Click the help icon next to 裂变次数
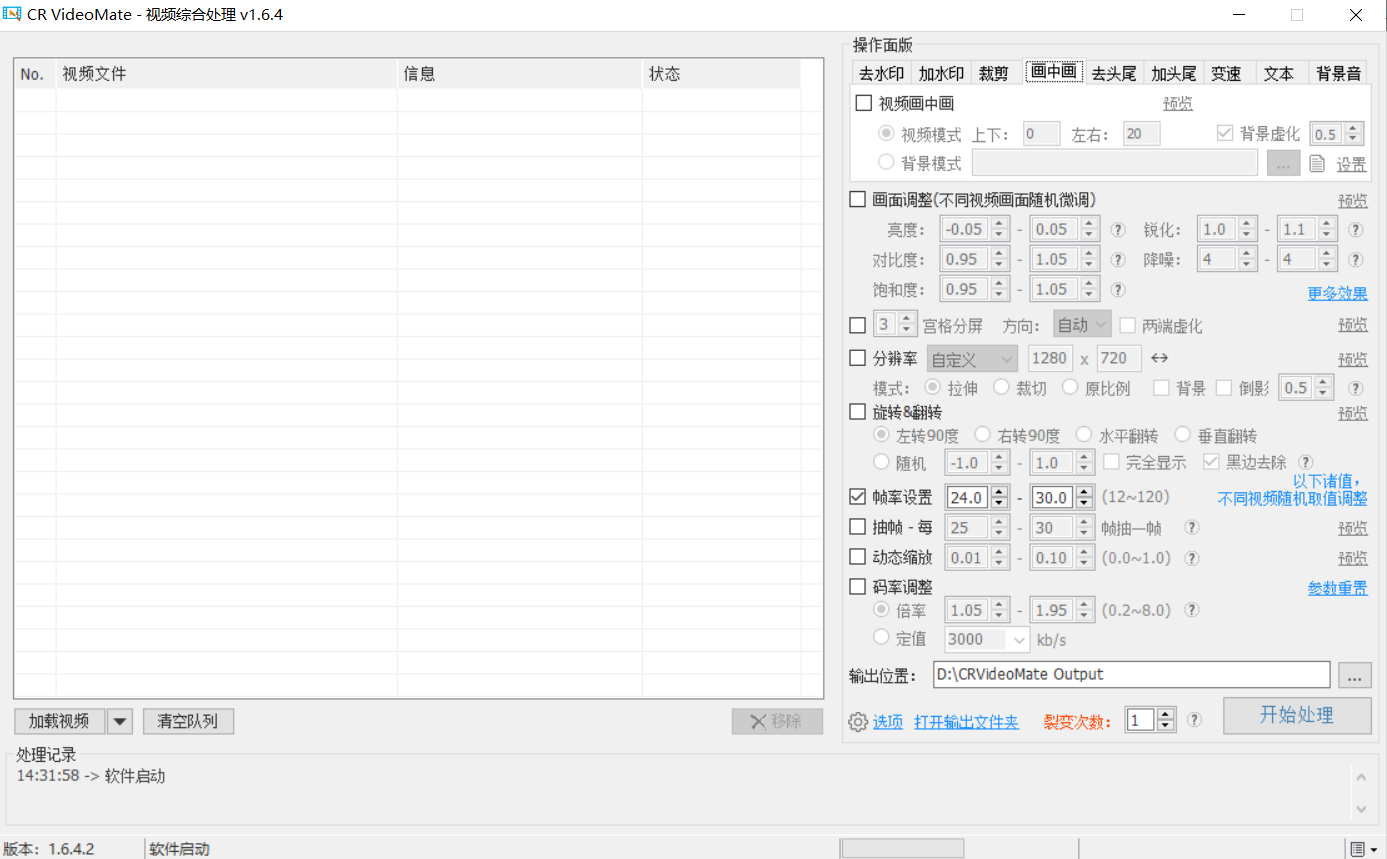 point(1194,720)
